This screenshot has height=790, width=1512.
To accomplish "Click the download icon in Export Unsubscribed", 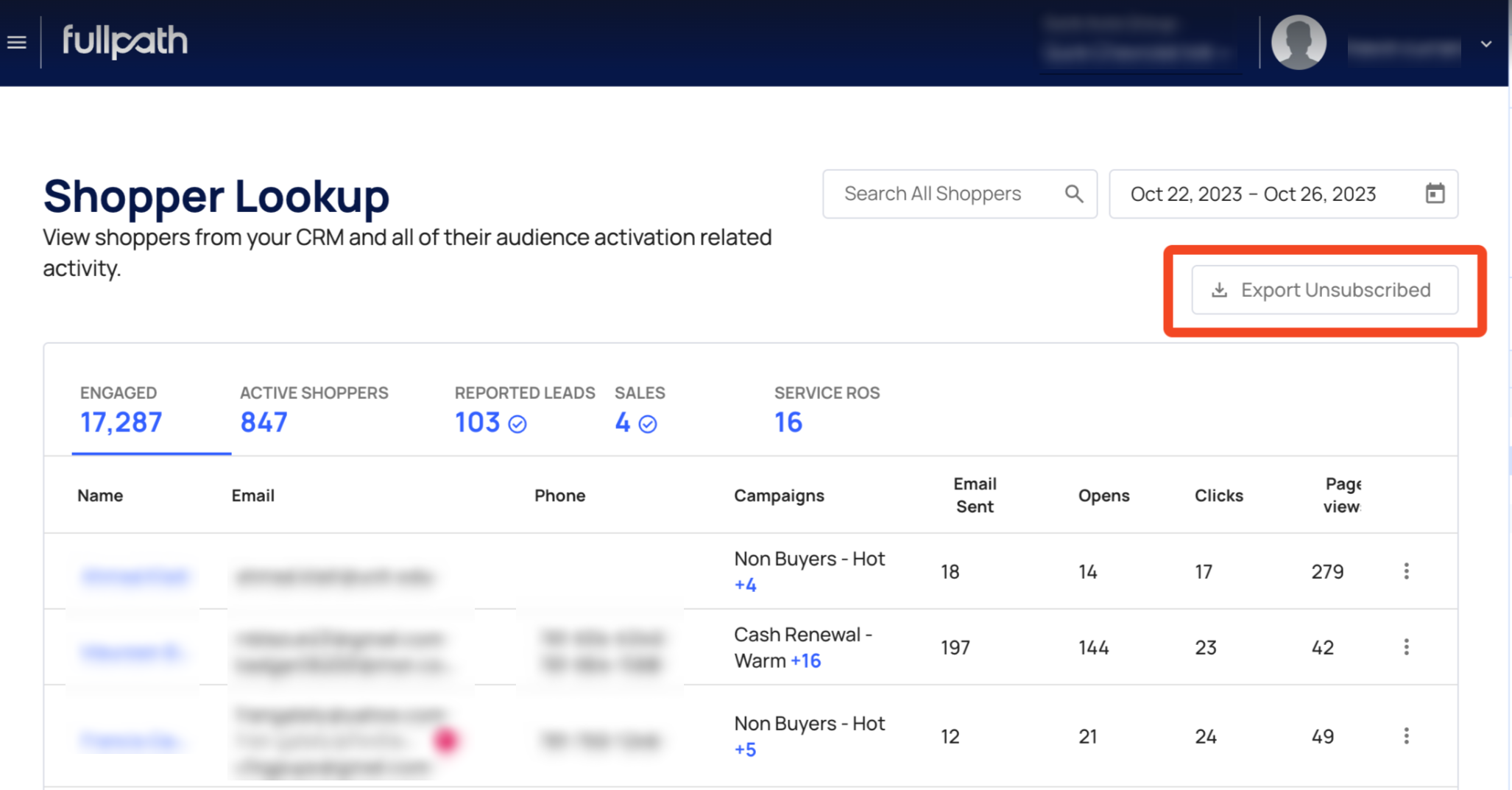I will (x=1219, y=290).
